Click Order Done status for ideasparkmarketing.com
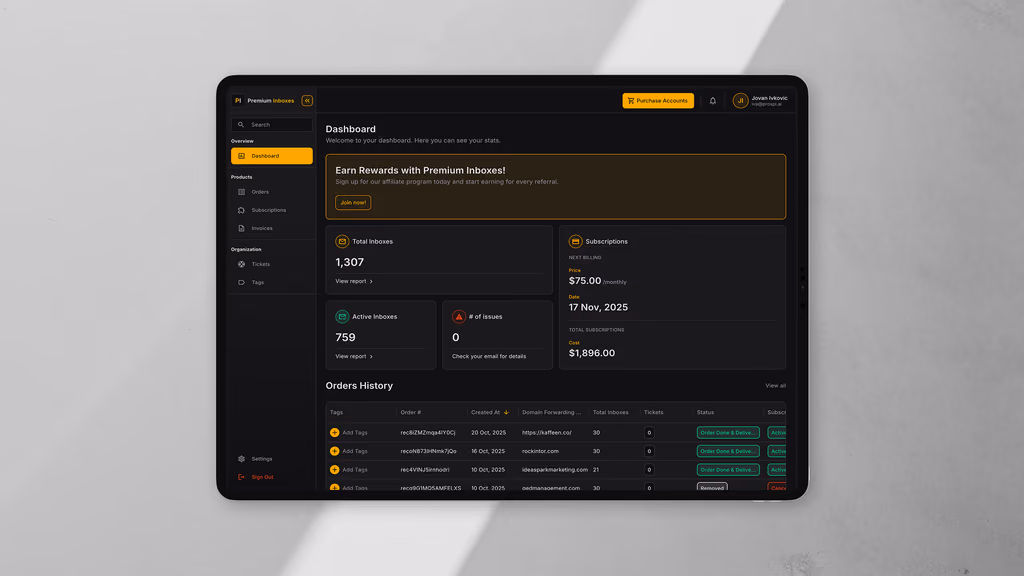The height and width of the screenshot is (576, 1024). pos(728,470)
